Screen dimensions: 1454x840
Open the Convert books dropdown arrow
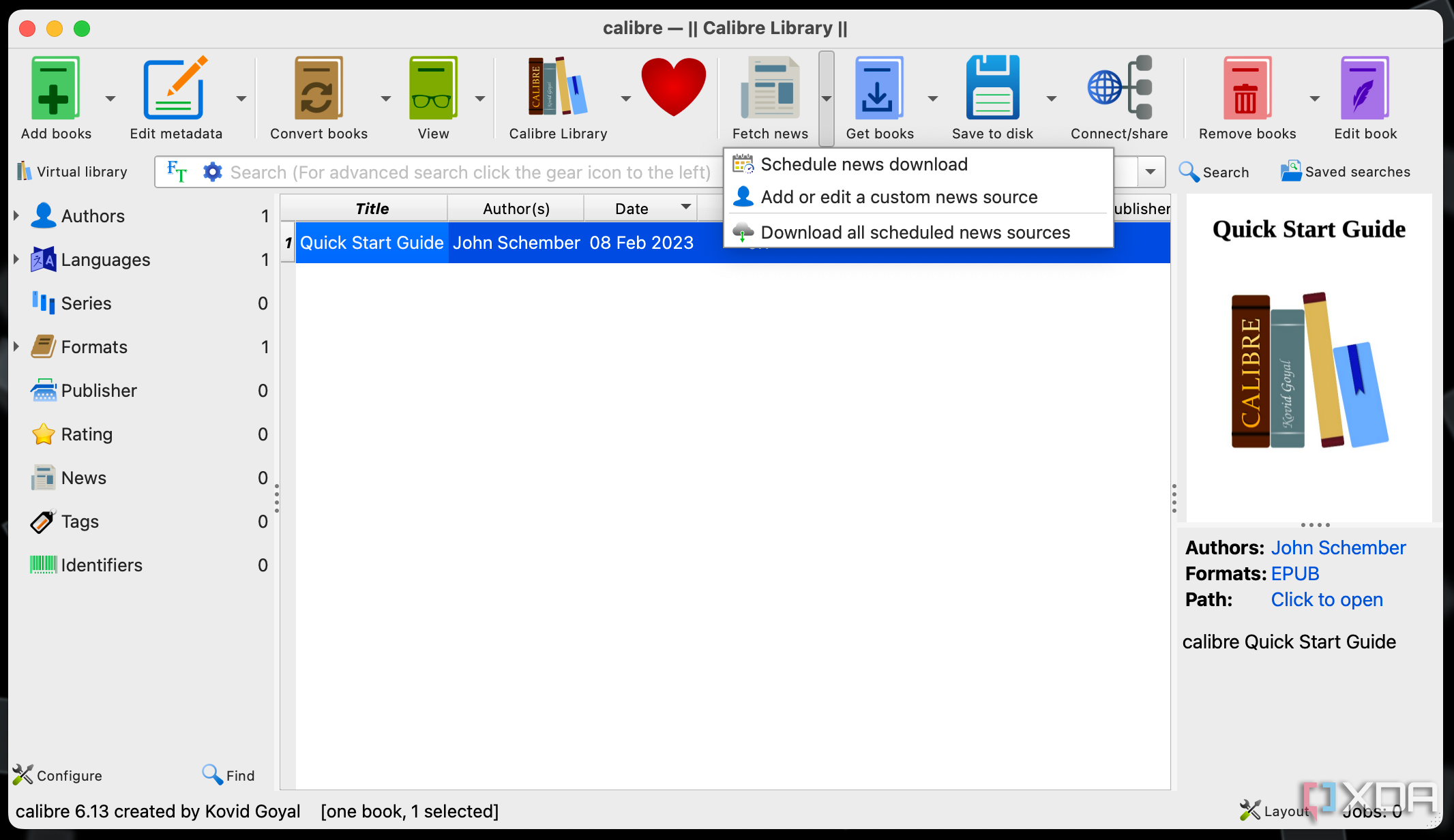pyautogui.click(x=385, y=98)
